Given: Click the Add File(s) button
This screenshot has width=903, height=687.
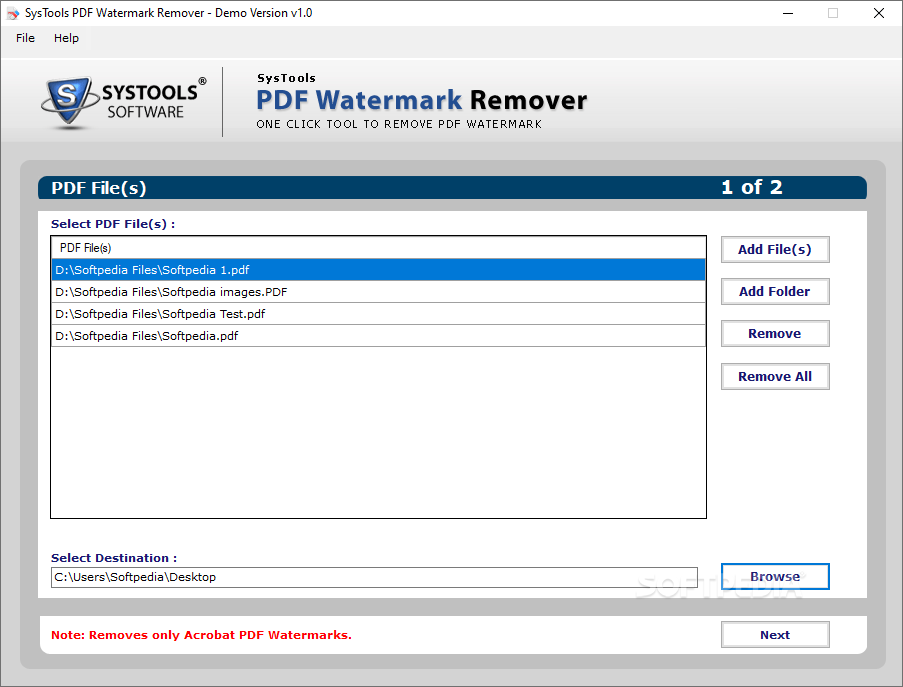Looking at the screenshot, I should (x=775, y=249).
